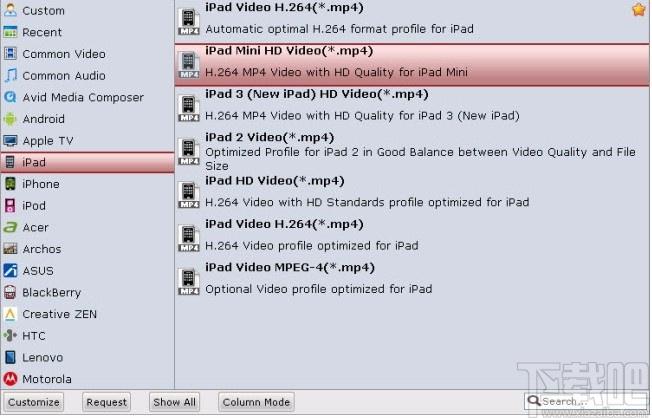The image size is (652, 418).
Task: Select the Custom category icon
Action: click(10, 10)
